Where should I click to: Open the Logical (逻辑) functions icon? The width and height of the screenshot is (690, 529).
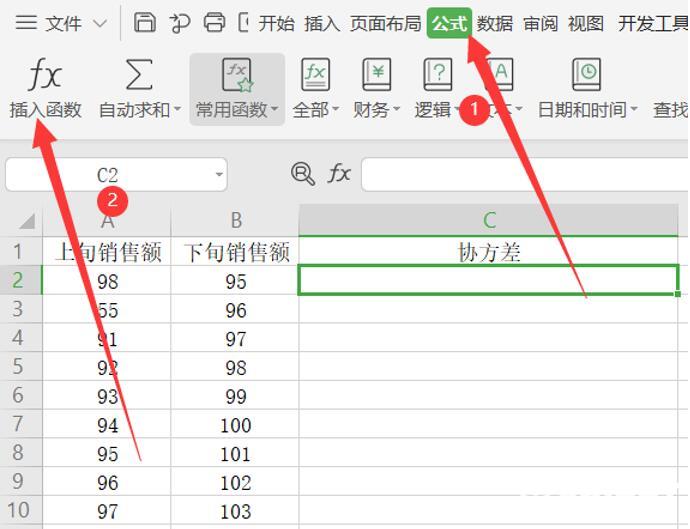tap(437, 74)
